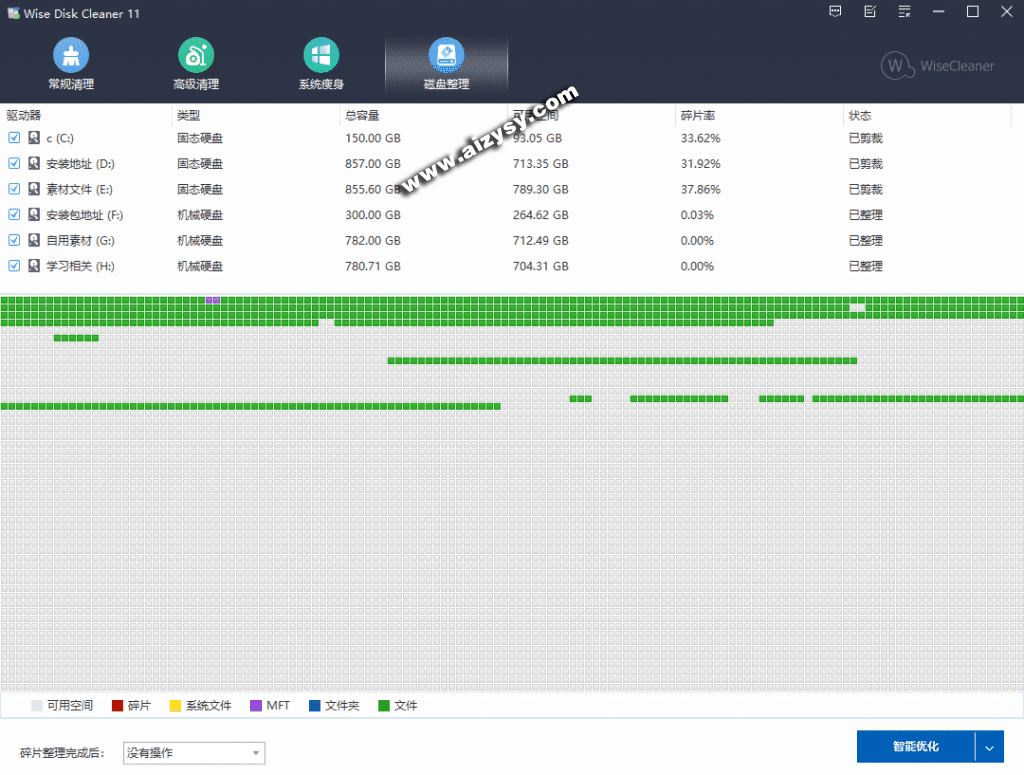Click the WiseCleaner logo
Screen dimensions: 1024x775
[937, 66]
